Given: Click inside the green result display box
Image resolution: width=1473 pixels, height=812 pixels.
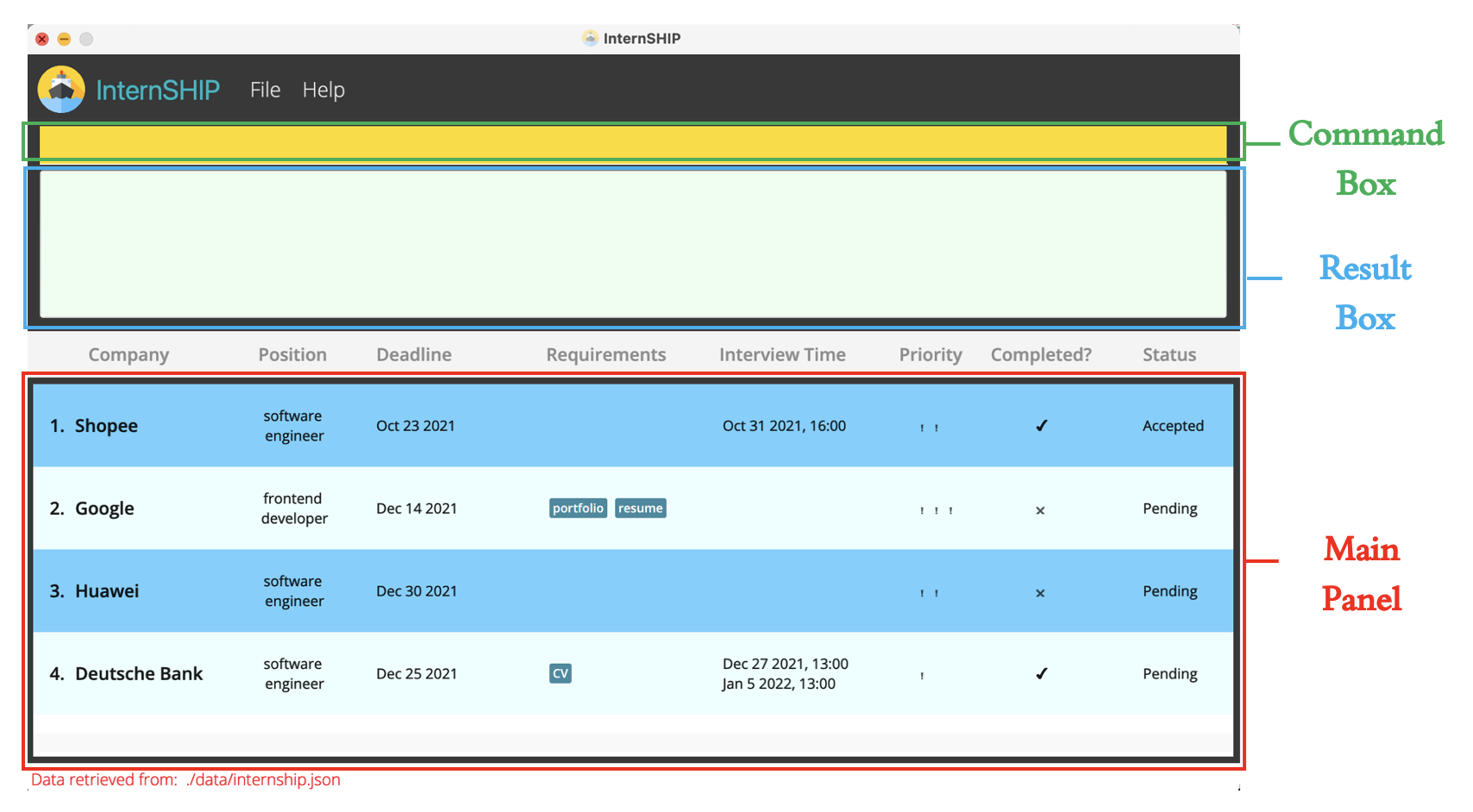Looking at the screenshot, I should pos(633,244).
